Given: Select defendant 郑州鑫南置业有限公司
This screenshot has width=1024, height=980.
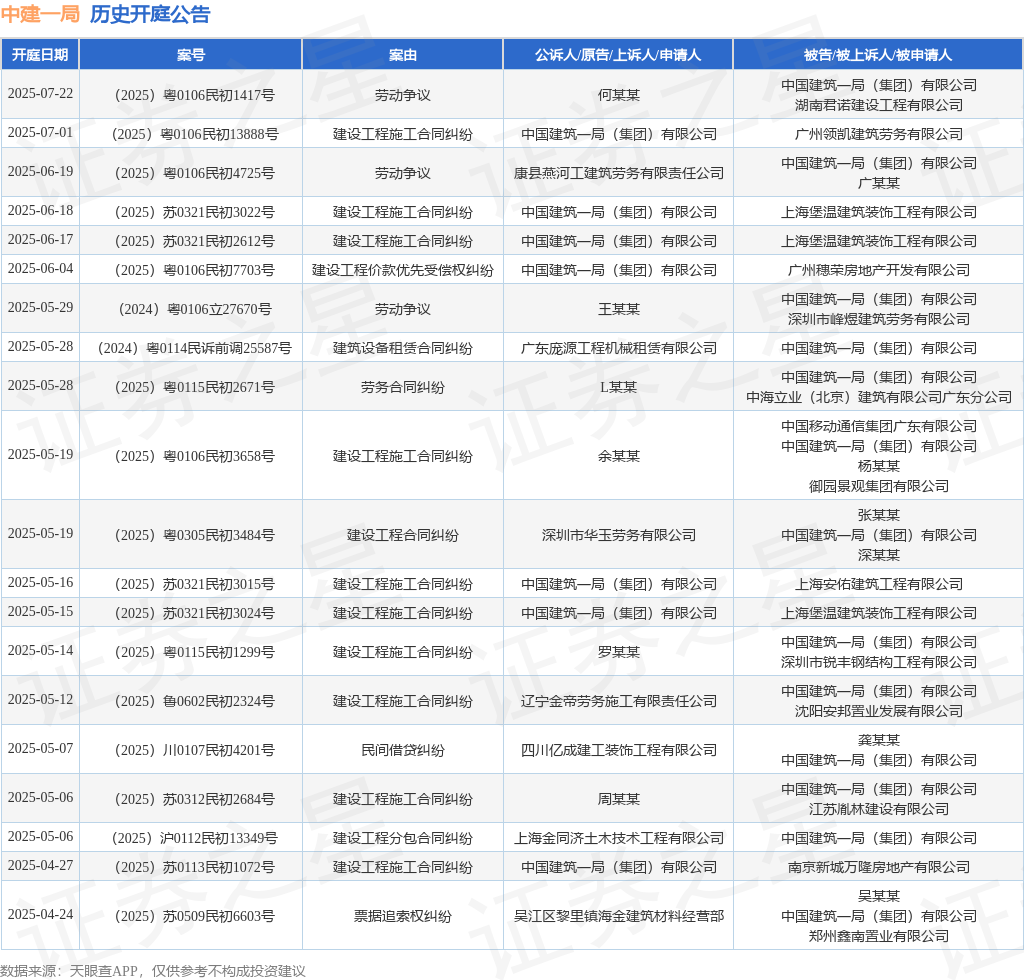Looking at the screenshot, I should click(879, 936).
